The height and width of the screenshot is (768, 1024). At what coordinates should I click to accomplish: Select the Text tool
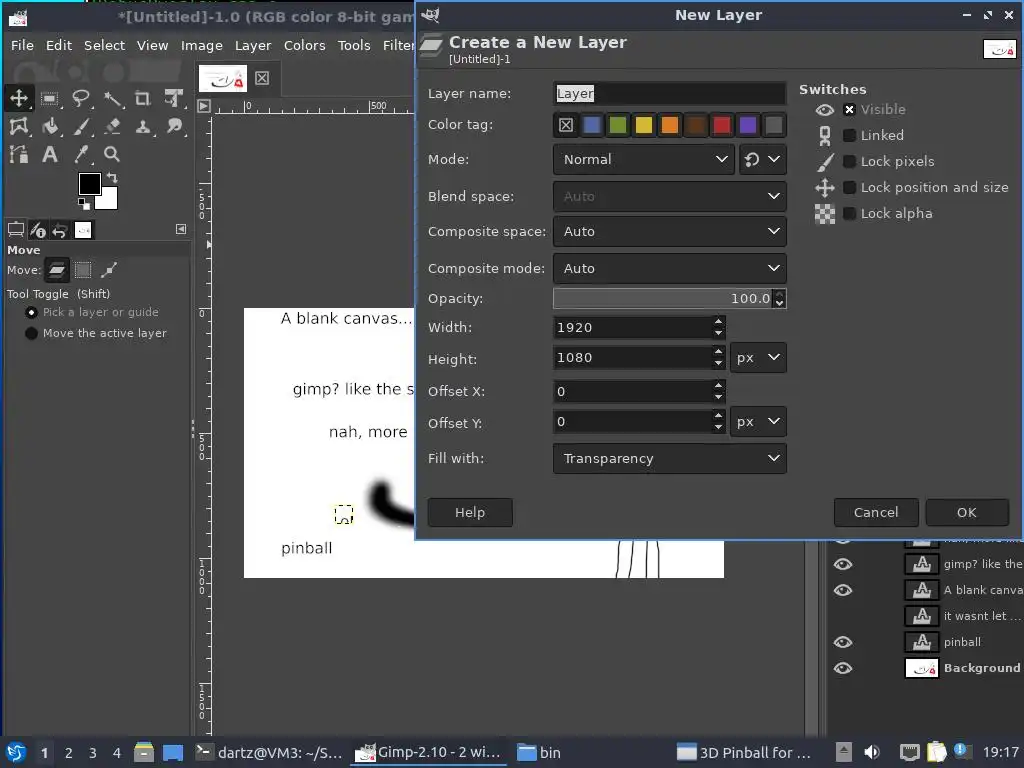coord(50,154)
